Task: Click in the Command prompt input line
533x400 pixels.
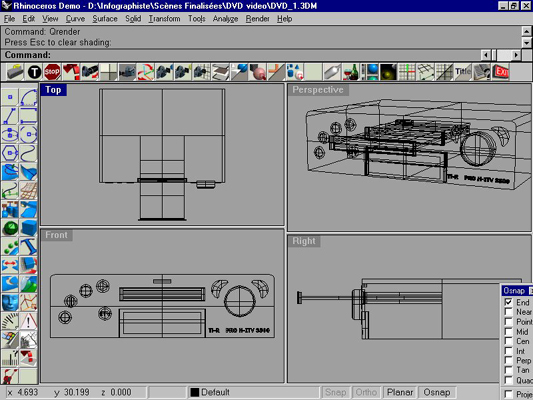Action: [x=241, y=55]
